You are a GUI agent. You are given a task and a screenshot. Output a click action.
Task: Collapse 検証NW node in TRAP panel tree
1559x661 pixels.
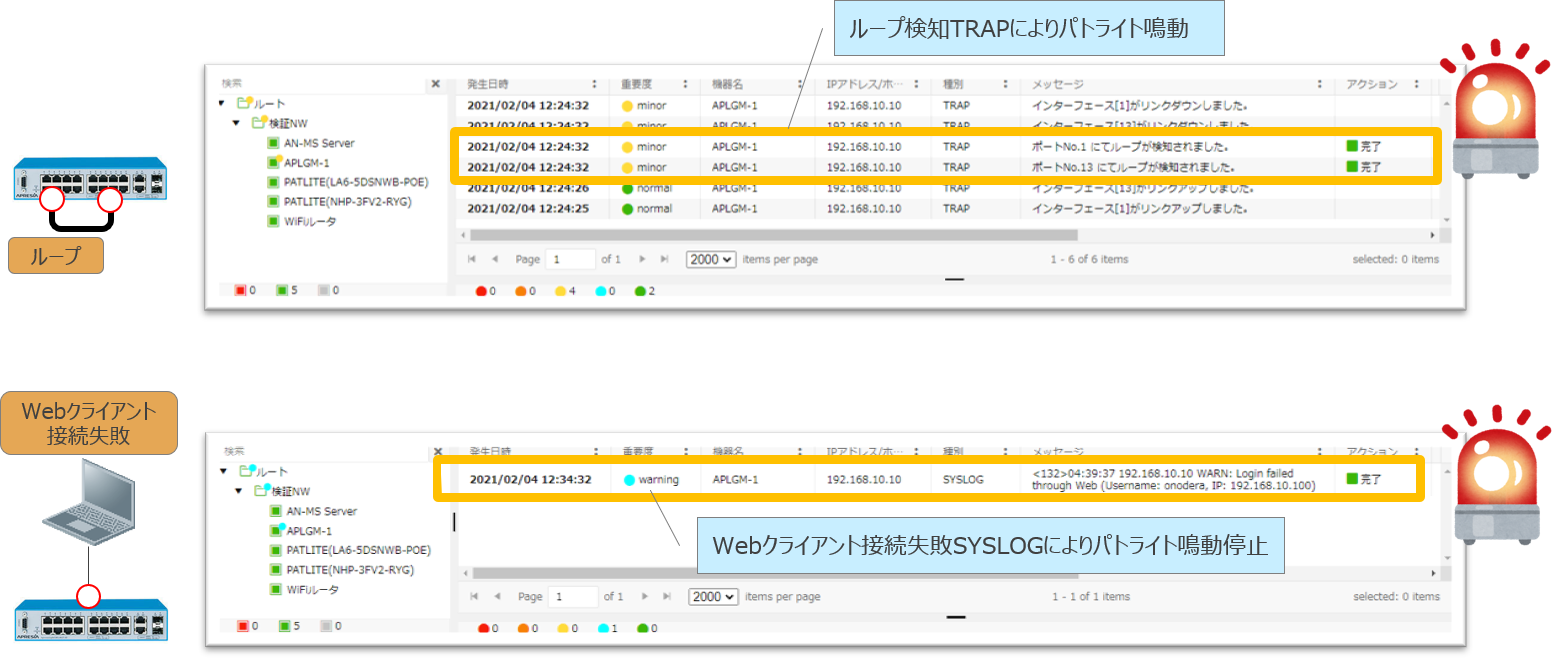pyautogui.click(x=236, y=123)
